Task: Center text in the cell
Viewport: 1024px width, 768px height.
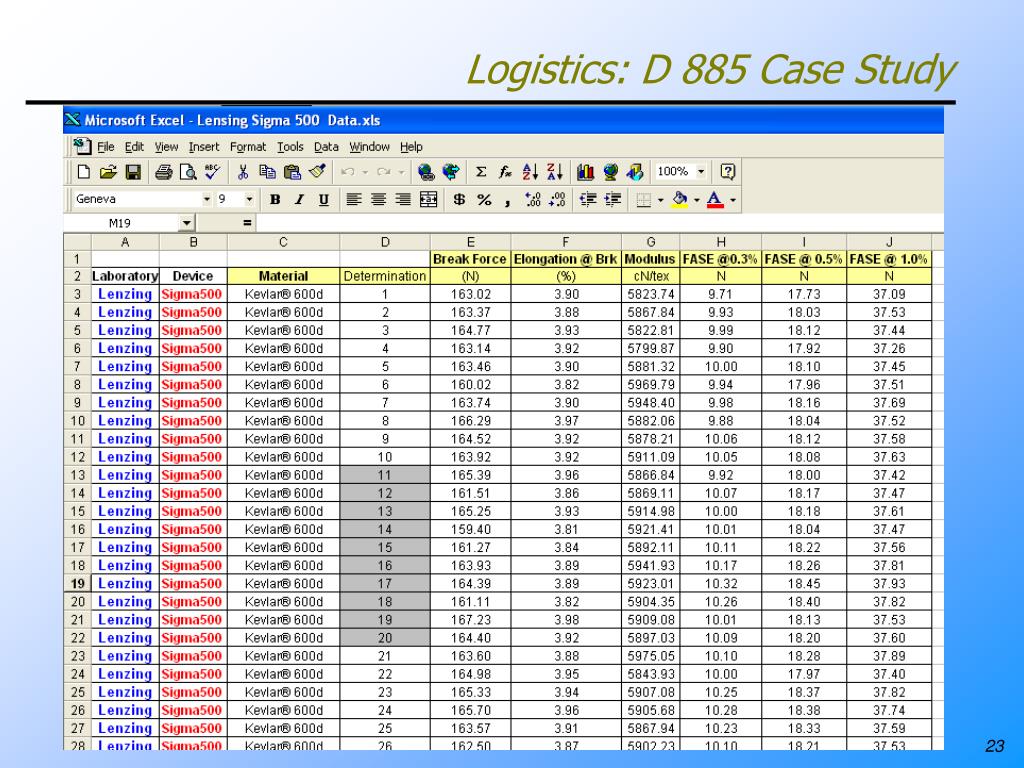Action: click(x=378, y=200)
